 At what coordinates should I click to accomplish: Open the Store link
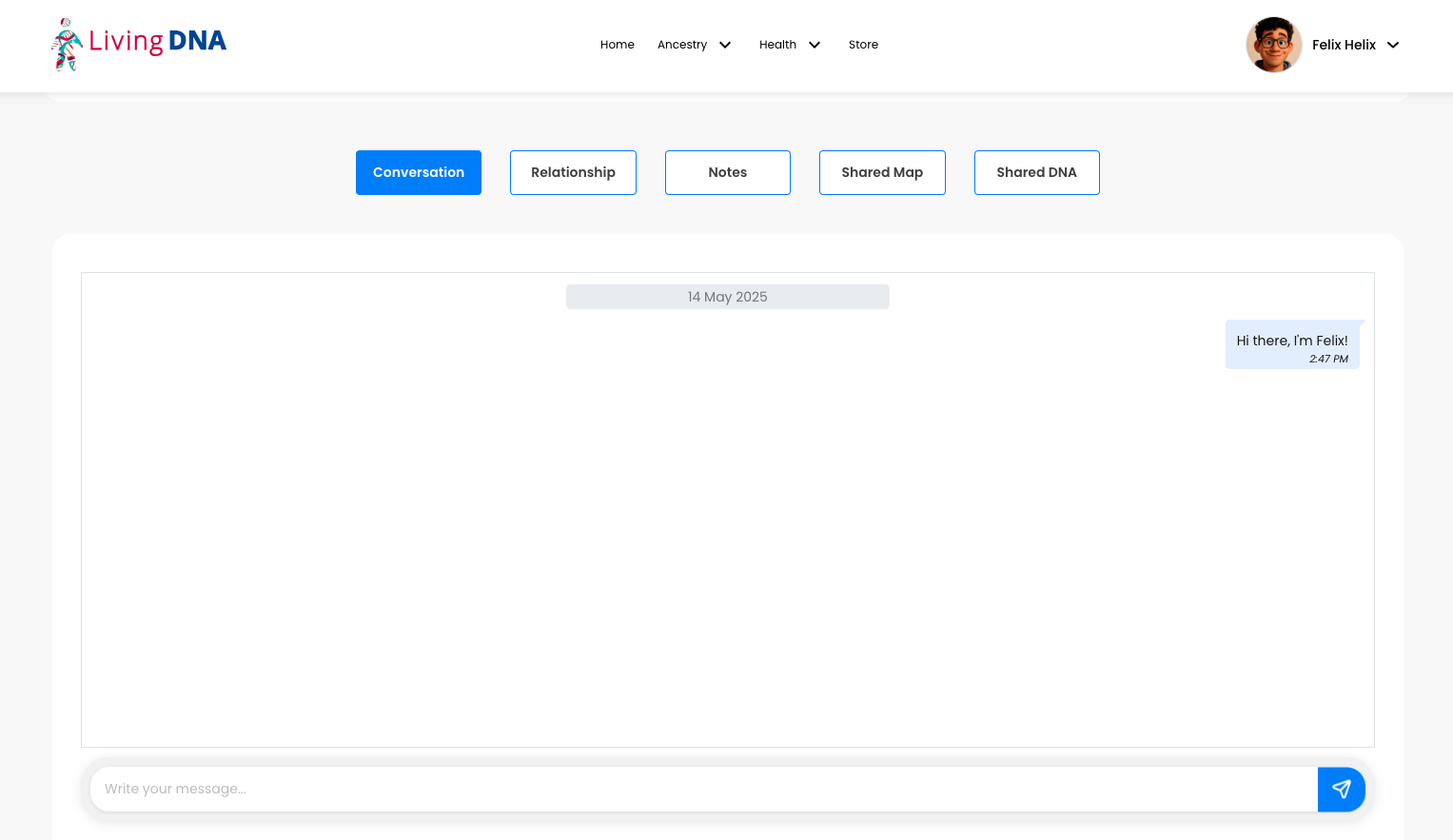[x=863, y=45]
